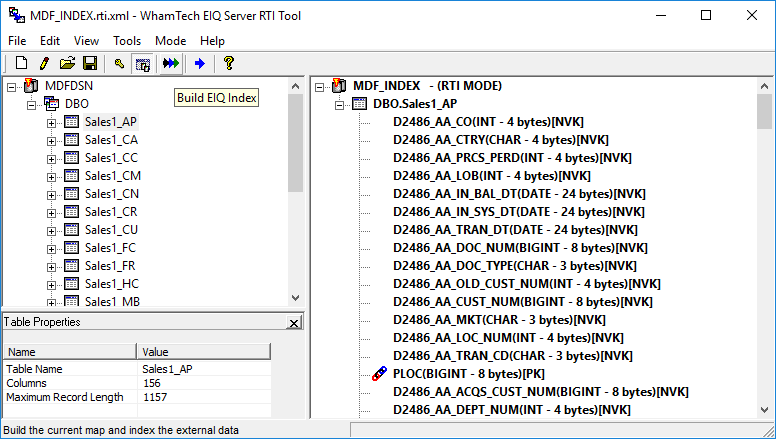Select D2486_AA_DEPT_NUM column entry
Screen dimensions: 776x439
[x=512, y=410]
